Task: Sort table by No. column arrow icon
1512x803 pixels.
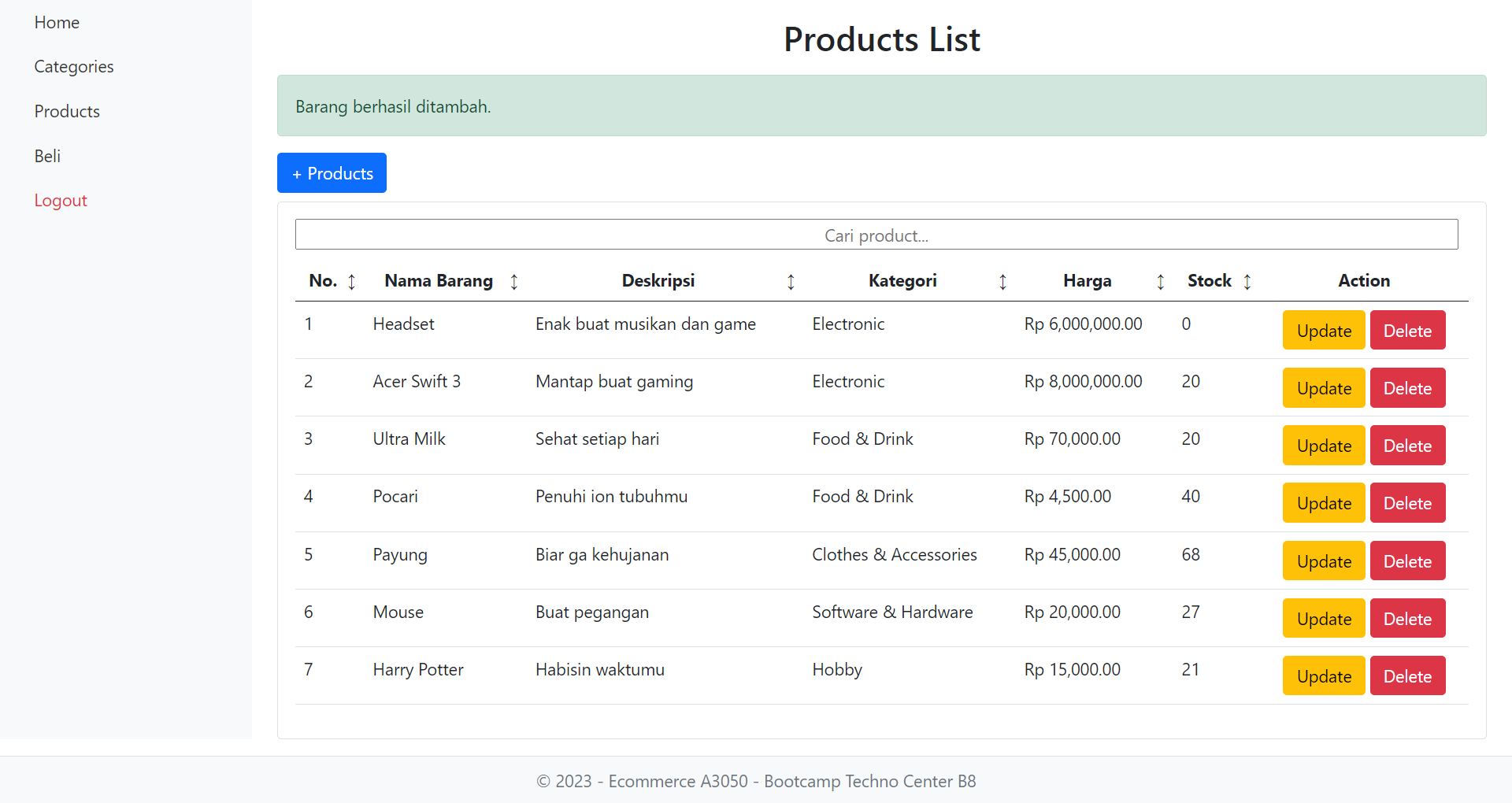Action: tap(351, 282)
